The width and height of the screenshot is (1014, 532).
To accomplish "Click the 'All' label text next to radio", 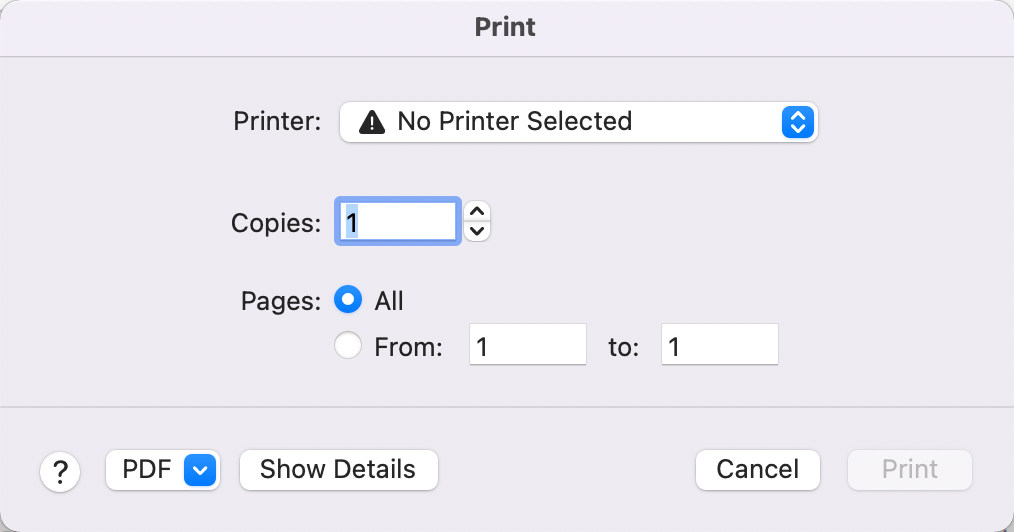I will coord(389,301).
